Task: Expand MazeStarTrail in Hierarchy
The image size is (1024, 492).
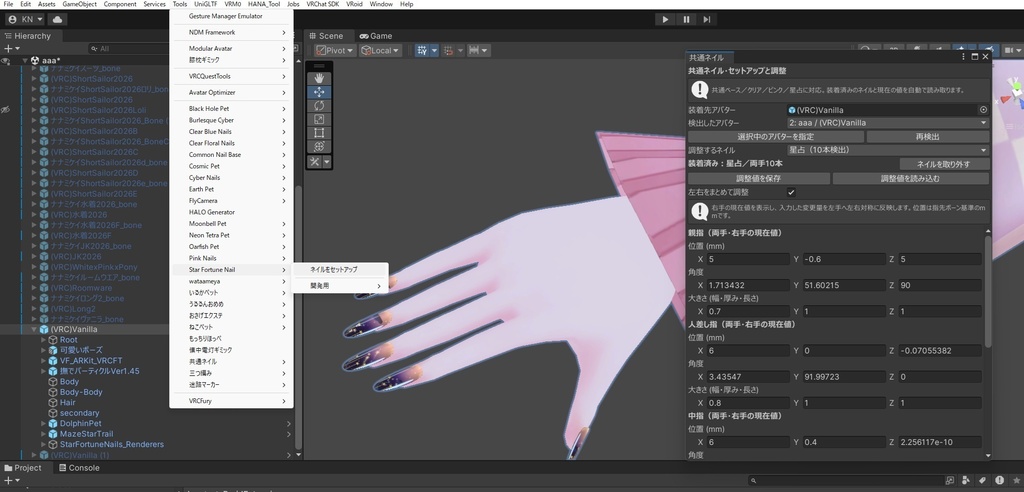Action: click(x=44, y=434)
